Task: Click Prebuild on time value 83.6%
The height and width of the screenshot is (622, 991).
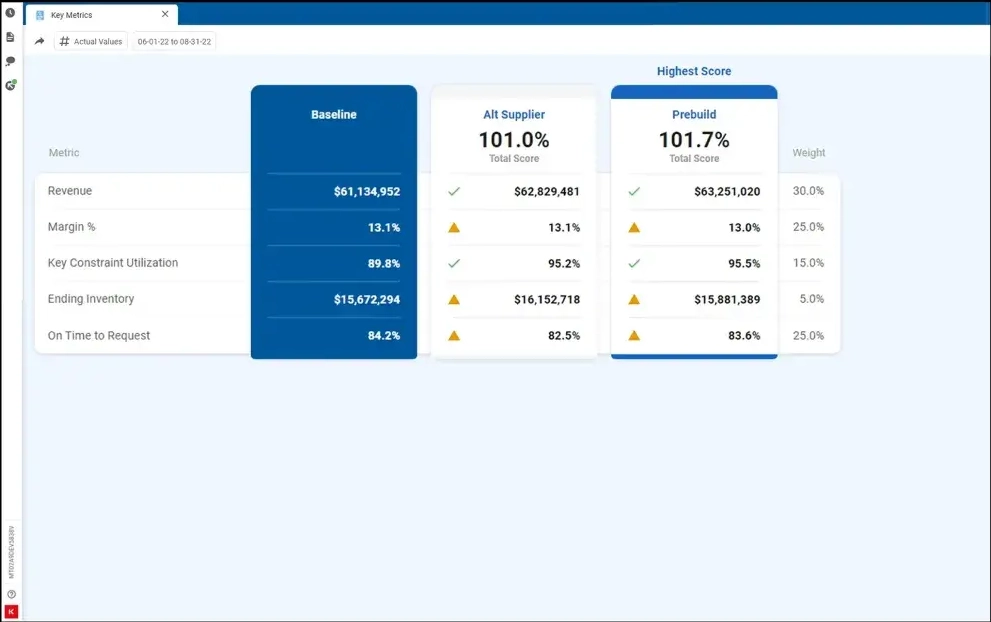Action: click(744, 336)
